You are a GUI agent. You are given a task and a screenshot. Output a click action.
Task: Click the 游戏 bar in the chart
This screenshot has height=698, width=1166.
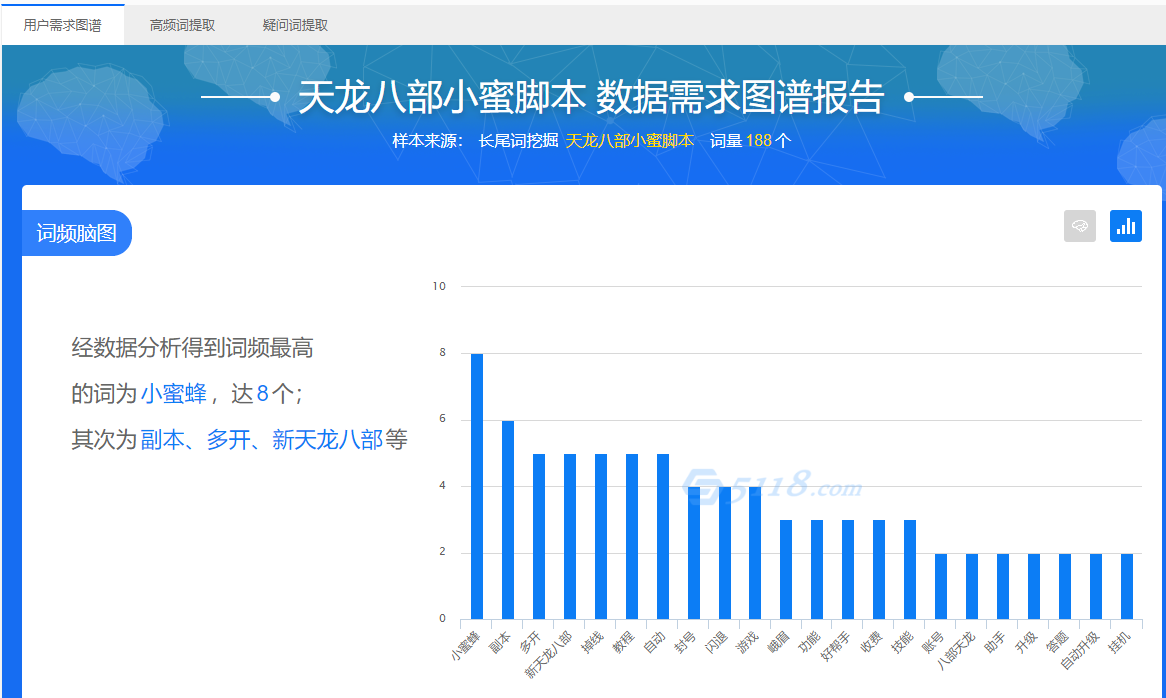756,553
